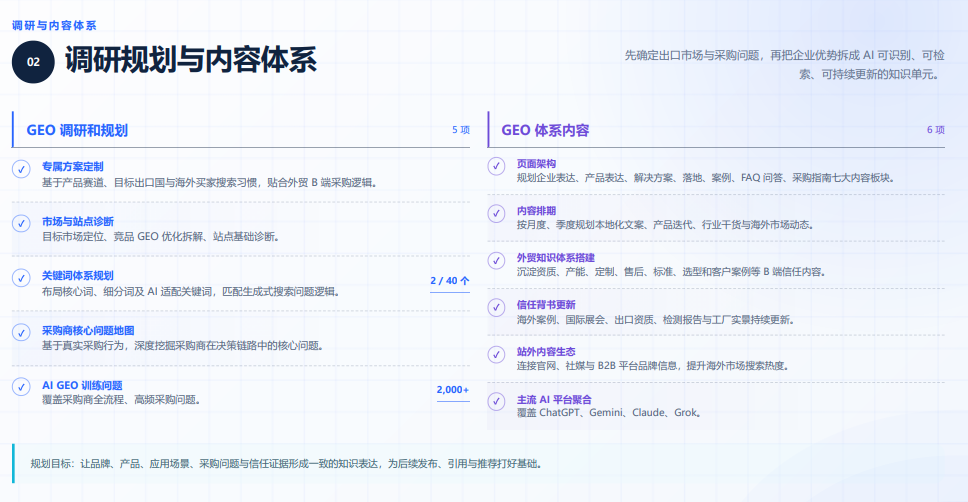968x502 pixels.
Task: Click the check icon beside 信任背书更新
Action: click(496, 307)
